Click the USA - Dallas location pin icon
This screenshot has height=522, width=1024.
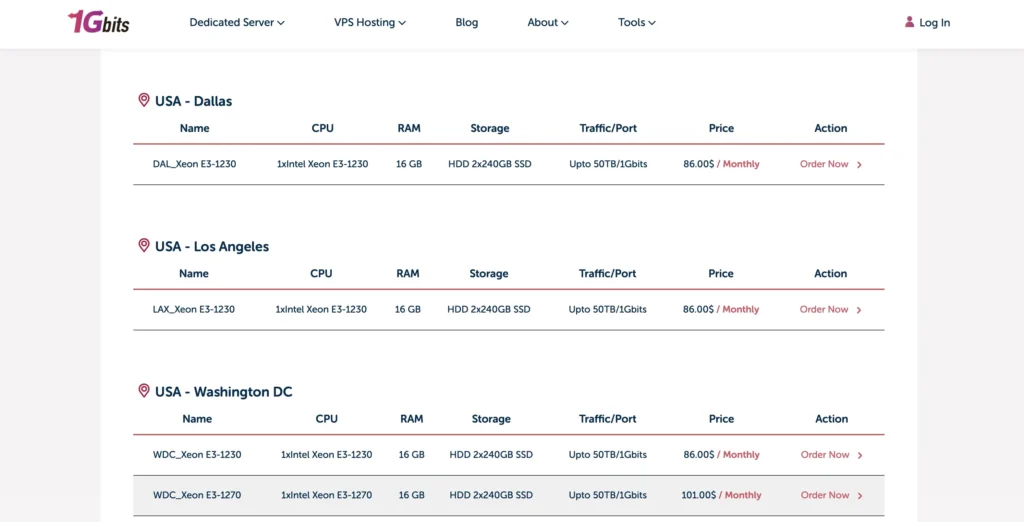click(144, 100)
